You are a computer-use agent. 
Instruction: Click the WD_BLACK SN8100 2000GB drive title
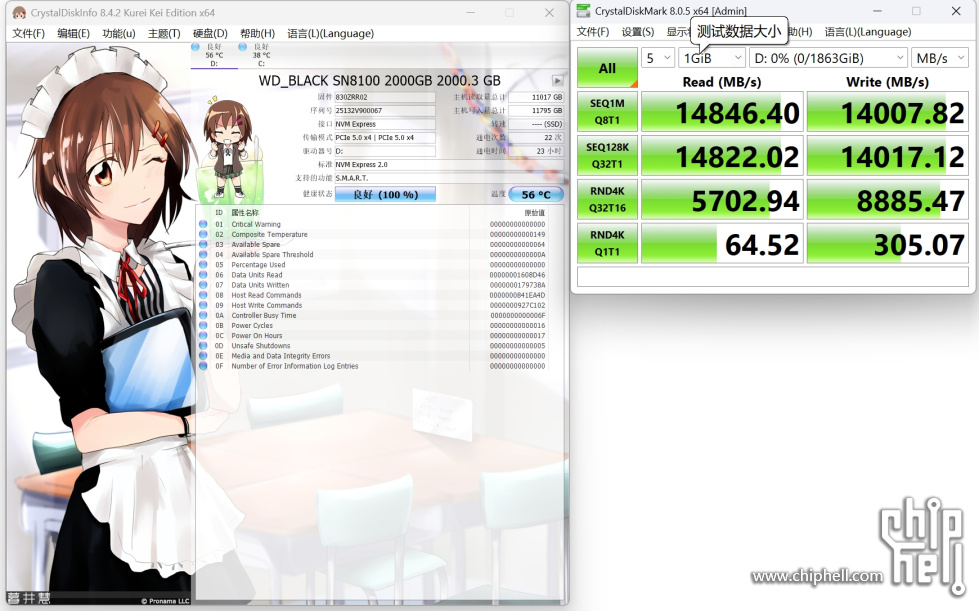(380, 81)
